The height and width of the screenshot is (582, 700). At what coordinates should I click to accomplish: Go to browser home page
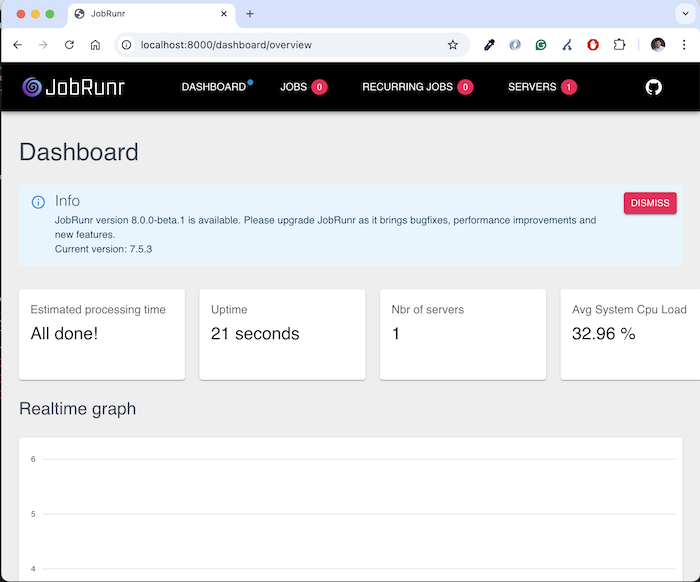pyautogui.click(x=95, y=45)
